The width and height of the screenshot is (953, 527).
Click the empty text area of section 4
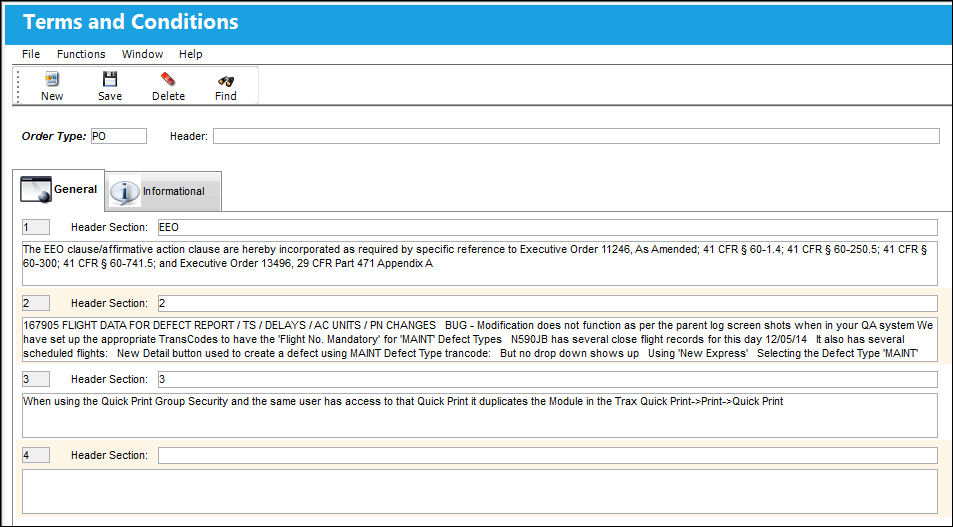(480, 491)
